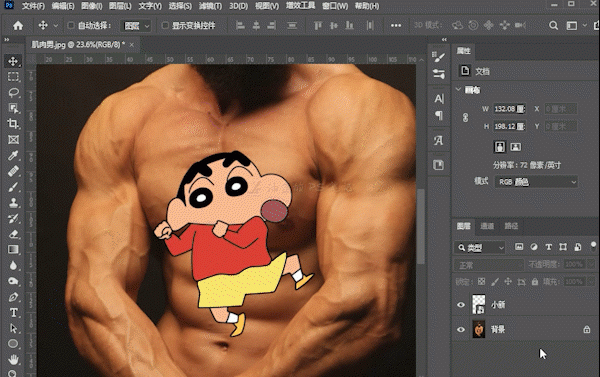Select the Eyedropper tool
The width and height of the screenshot is (600, 377).
[13, 155]
